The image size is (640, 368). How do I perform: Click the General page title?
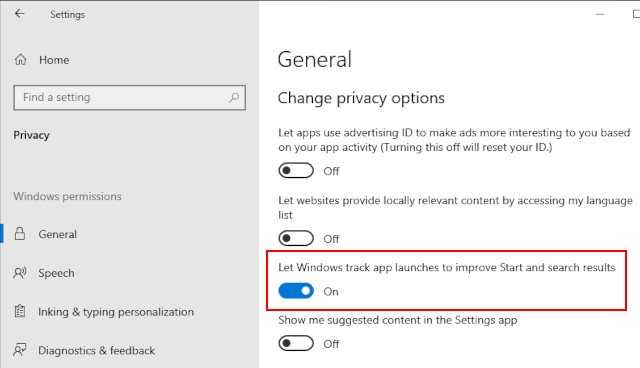[315, 60]
